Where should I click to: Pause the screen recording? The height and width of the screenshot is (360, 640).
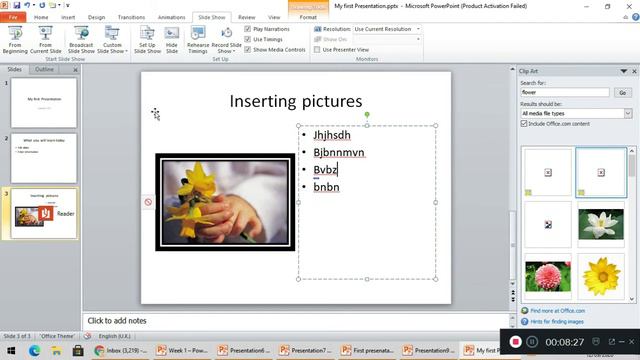point(532,342)
